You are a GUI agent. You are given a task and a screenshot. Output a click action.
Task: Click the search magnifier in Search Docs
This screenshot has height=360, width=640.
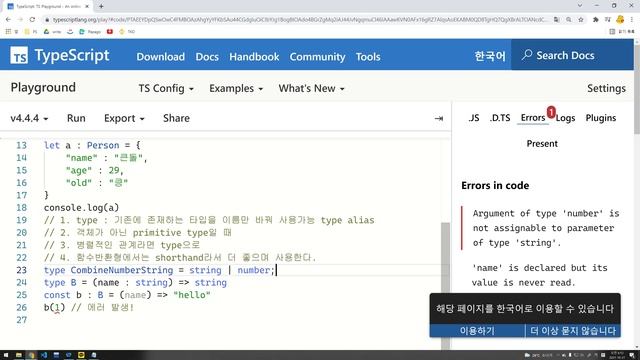[x=527, y=55]
